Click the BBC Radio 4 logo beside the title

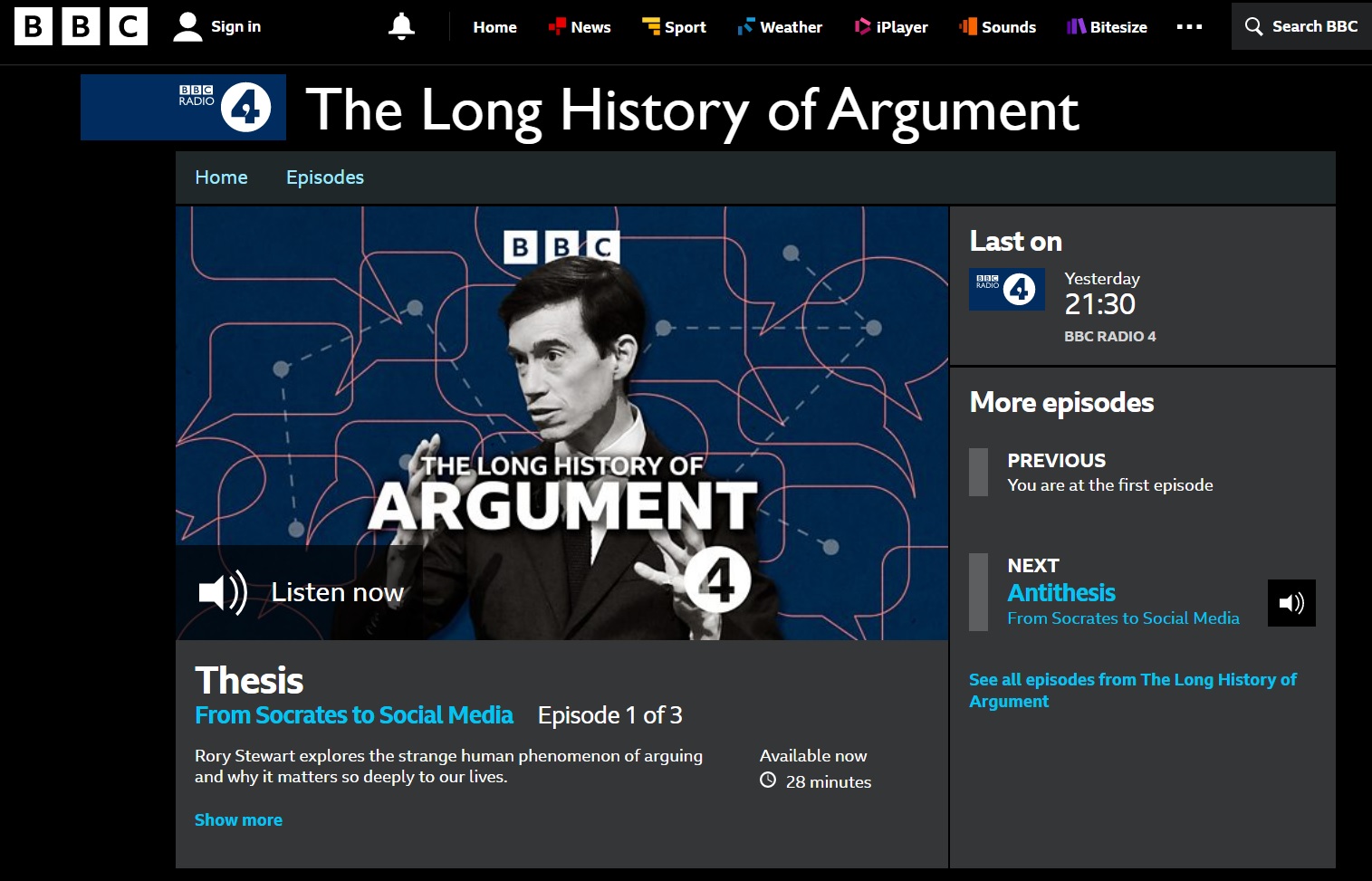[183, 107]
